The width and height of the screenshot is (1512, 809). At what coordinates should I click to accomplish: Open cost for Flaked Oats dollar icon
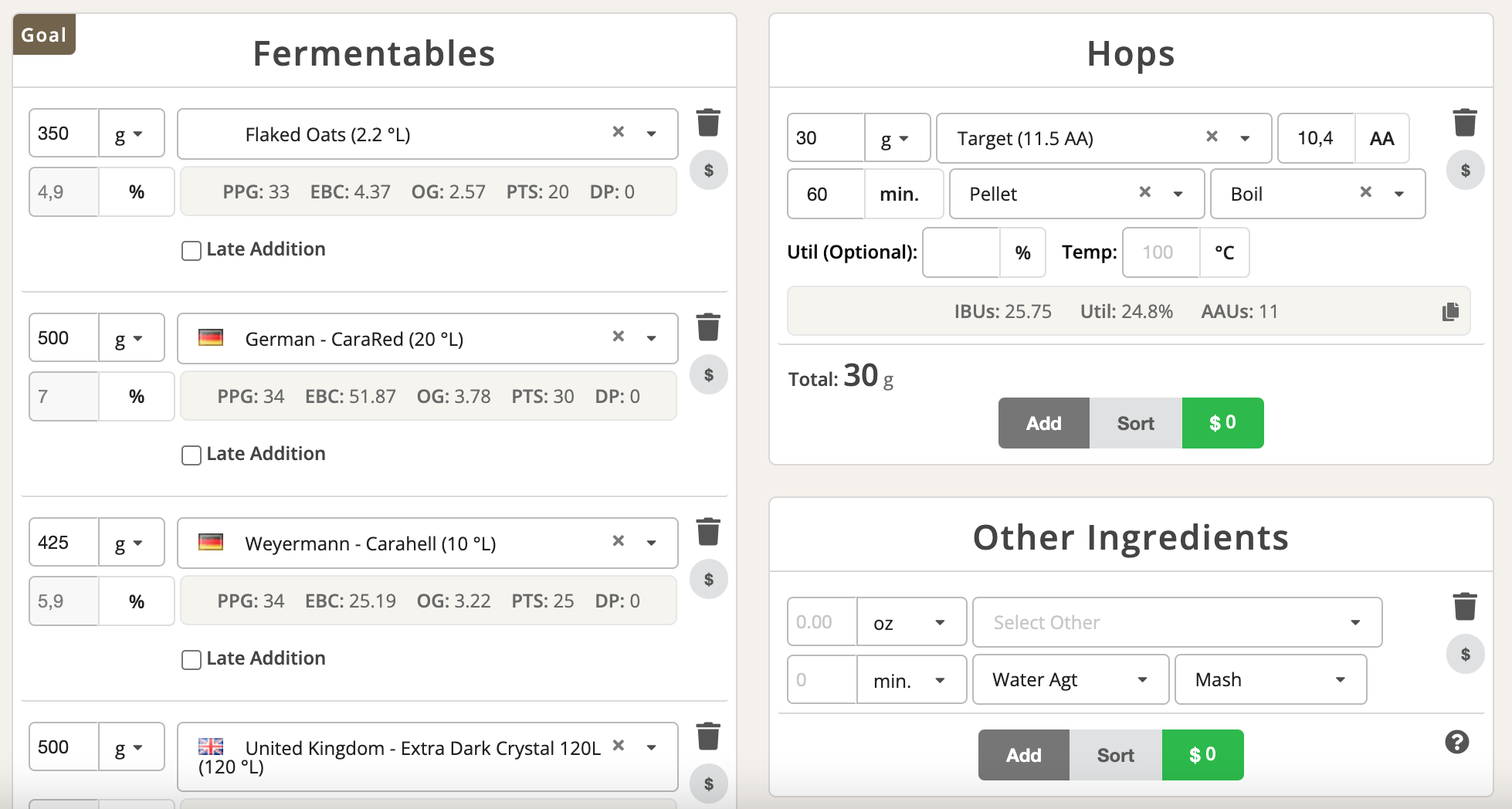click(708, 171)
